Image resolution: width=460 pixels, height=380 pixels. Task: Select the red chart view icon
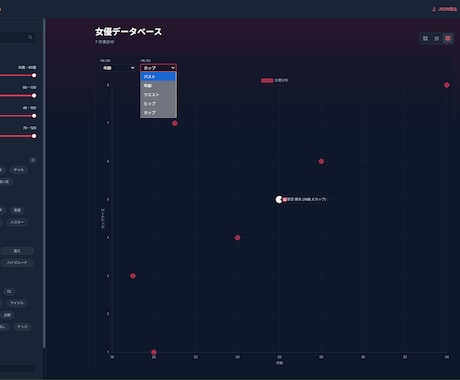tap(448, 39)
